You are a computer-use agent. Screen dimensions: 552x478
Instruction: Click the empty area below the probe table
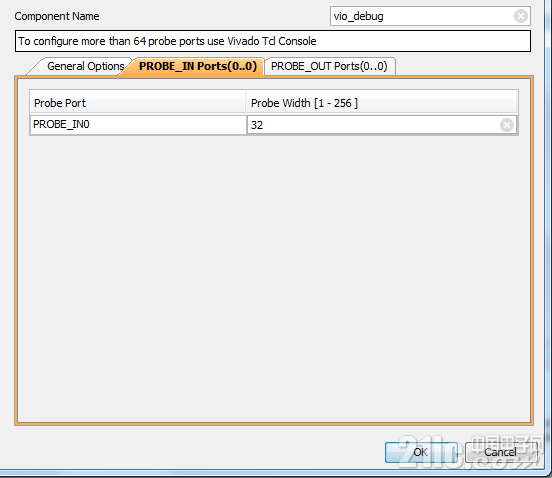point(274,278)
